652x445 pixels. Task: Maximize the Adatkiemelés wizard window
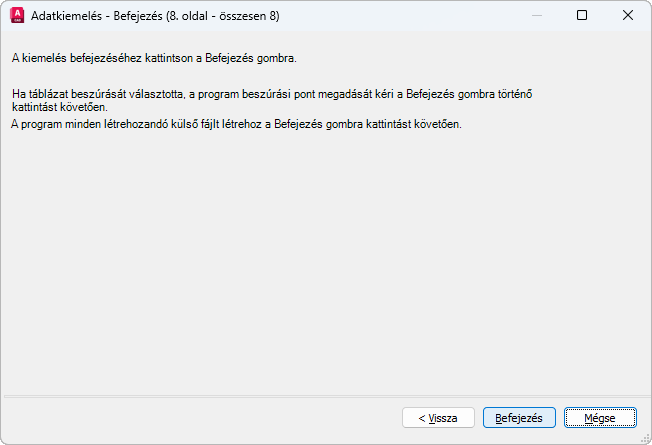click(582, 16)
